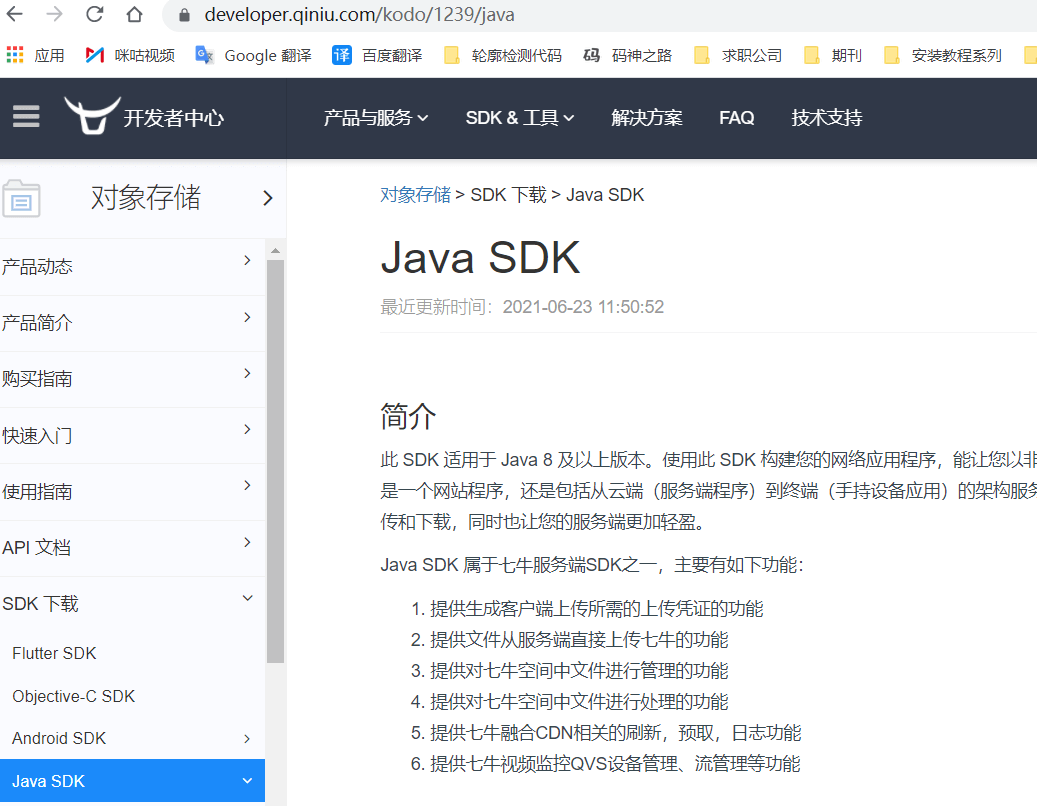
Task: Expand the 产品动态 sidebar section
Action: 132,266
